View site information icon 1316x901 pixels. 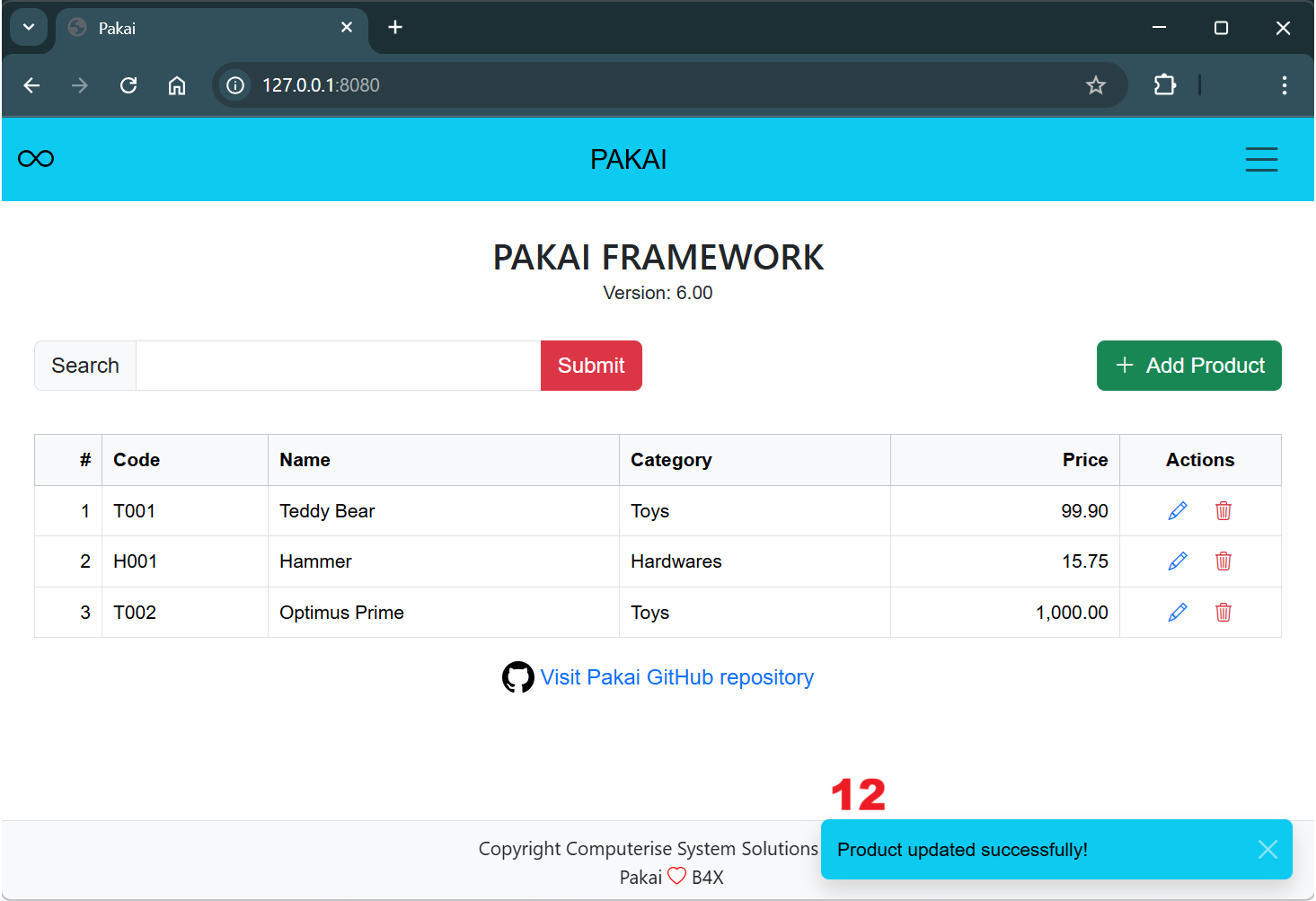click(235, 85)
